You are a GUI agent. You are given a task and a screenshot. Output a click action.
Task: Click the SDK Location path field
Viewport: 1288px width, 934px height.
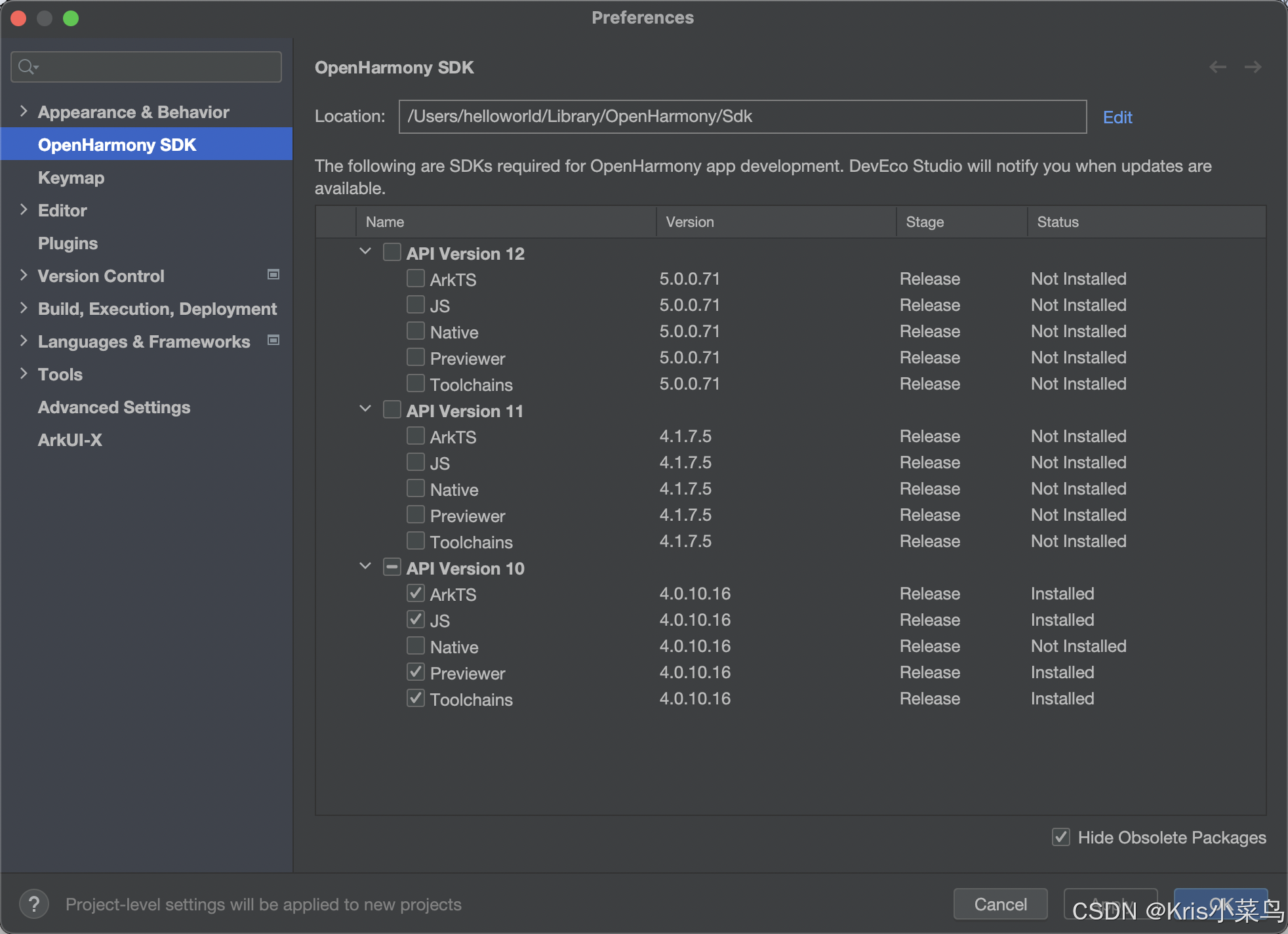pyautogui.click(x=742, y=117)
